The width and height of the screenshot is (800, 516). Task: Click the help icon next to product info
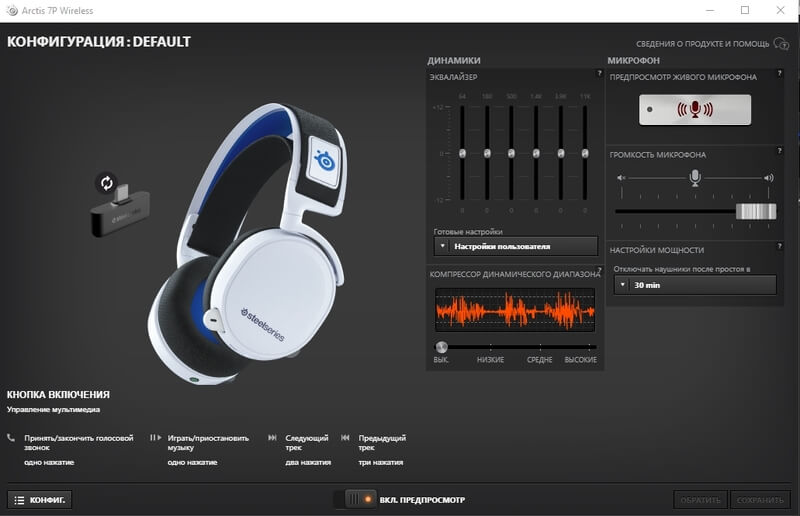[782, 44]
